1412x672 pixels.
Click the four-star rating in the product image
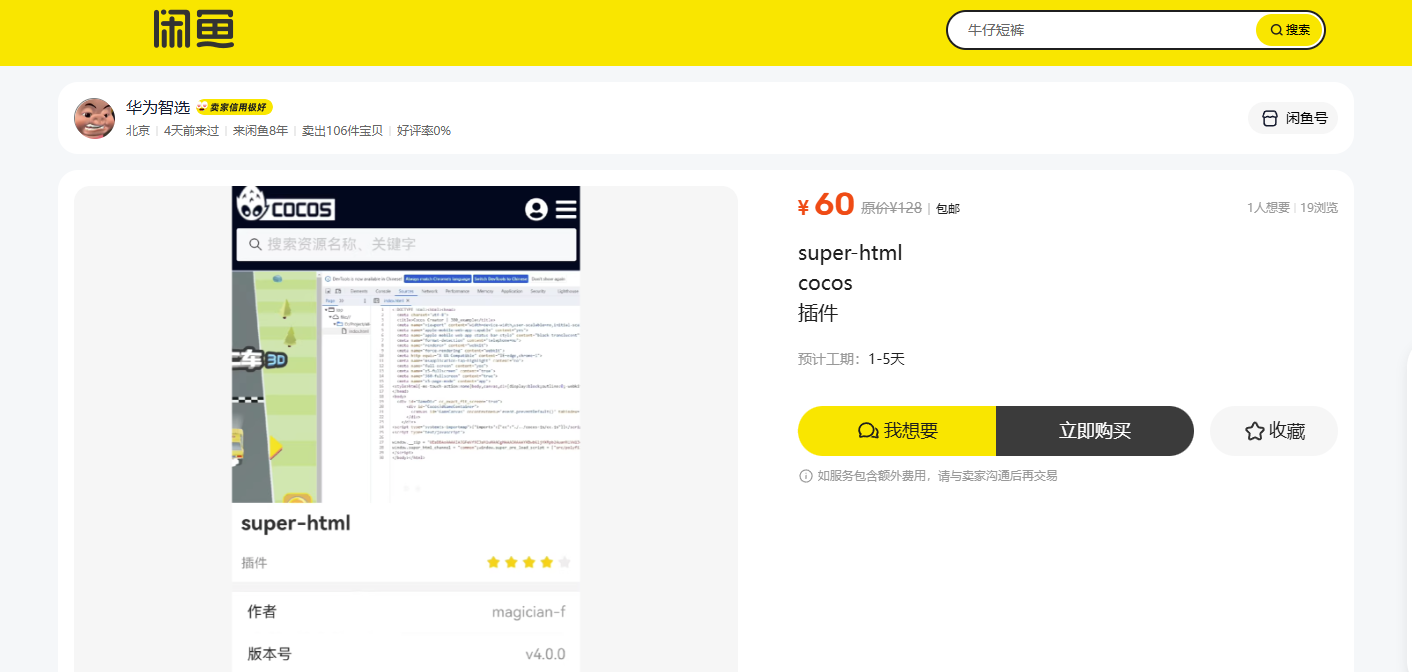pos(528,563)
